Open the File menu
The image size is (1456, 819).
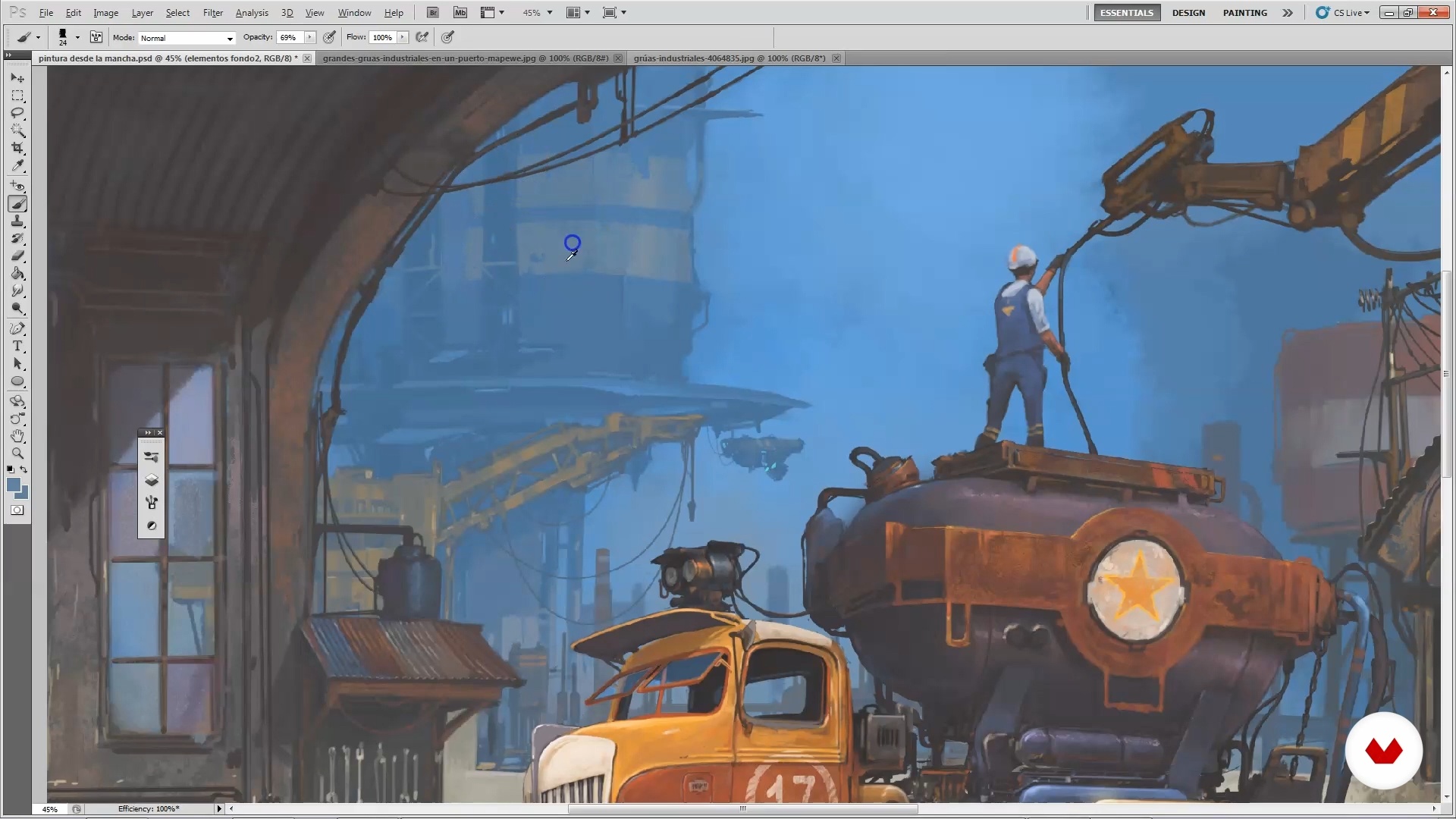pyautogui.click(x=46, y=13)
